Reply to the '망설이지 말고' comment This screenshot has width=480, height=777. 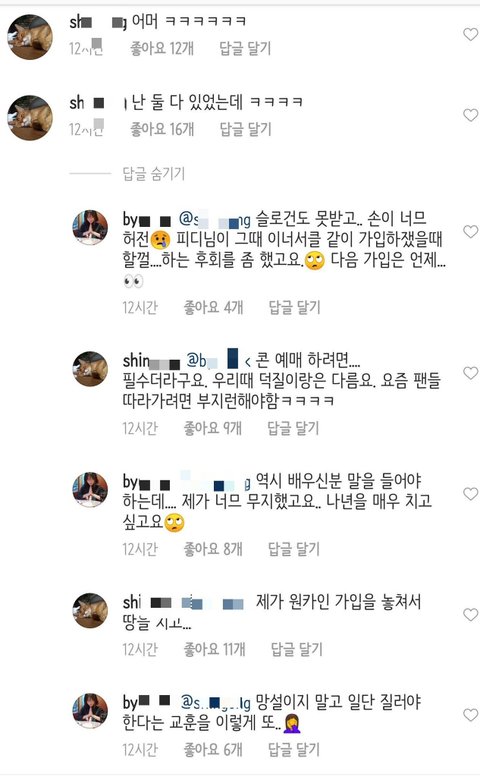(x=294, y=750)
